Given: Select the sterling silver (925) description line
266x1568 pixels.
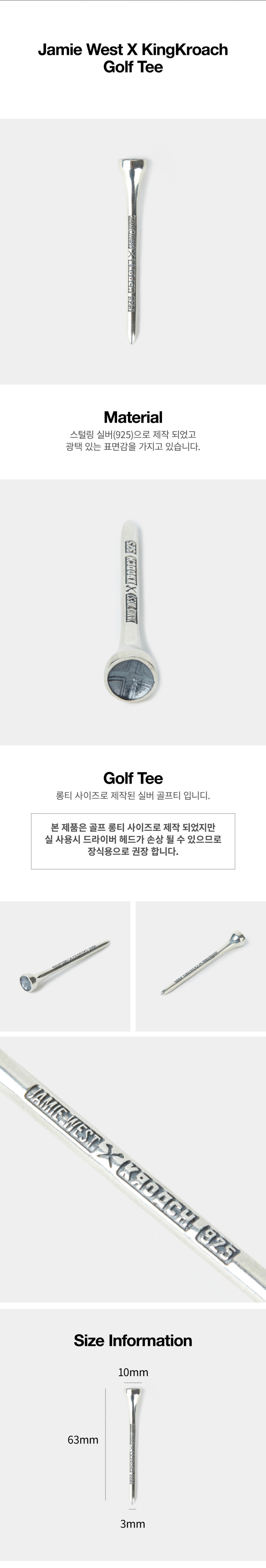Looking at the screenshot, I should pyautogui.click(x=133, y=435).
